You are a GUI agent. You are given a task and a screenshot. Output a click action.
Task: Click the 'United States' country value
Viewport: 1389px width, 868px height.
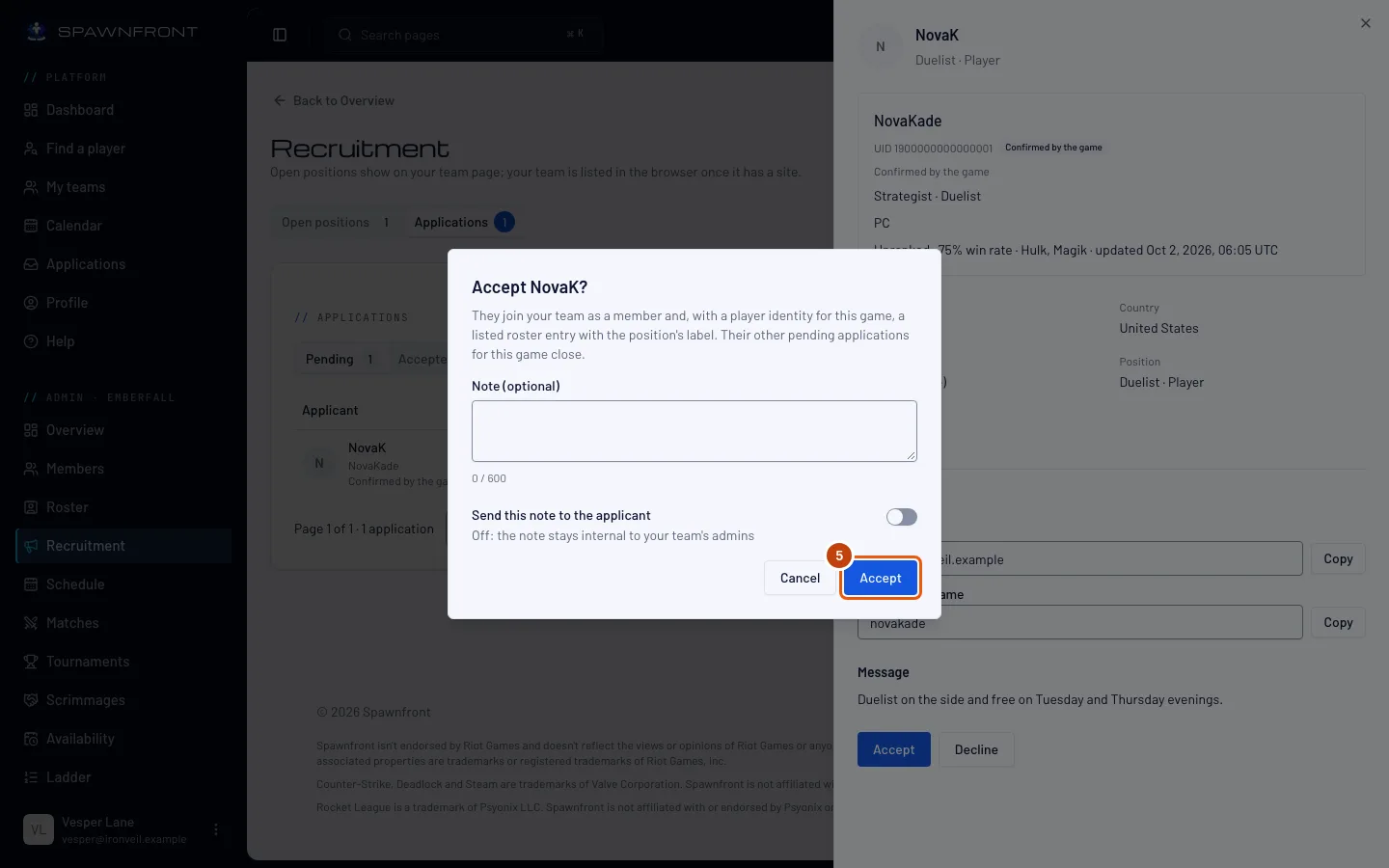pyautogui.click(x=1158, y=328)
